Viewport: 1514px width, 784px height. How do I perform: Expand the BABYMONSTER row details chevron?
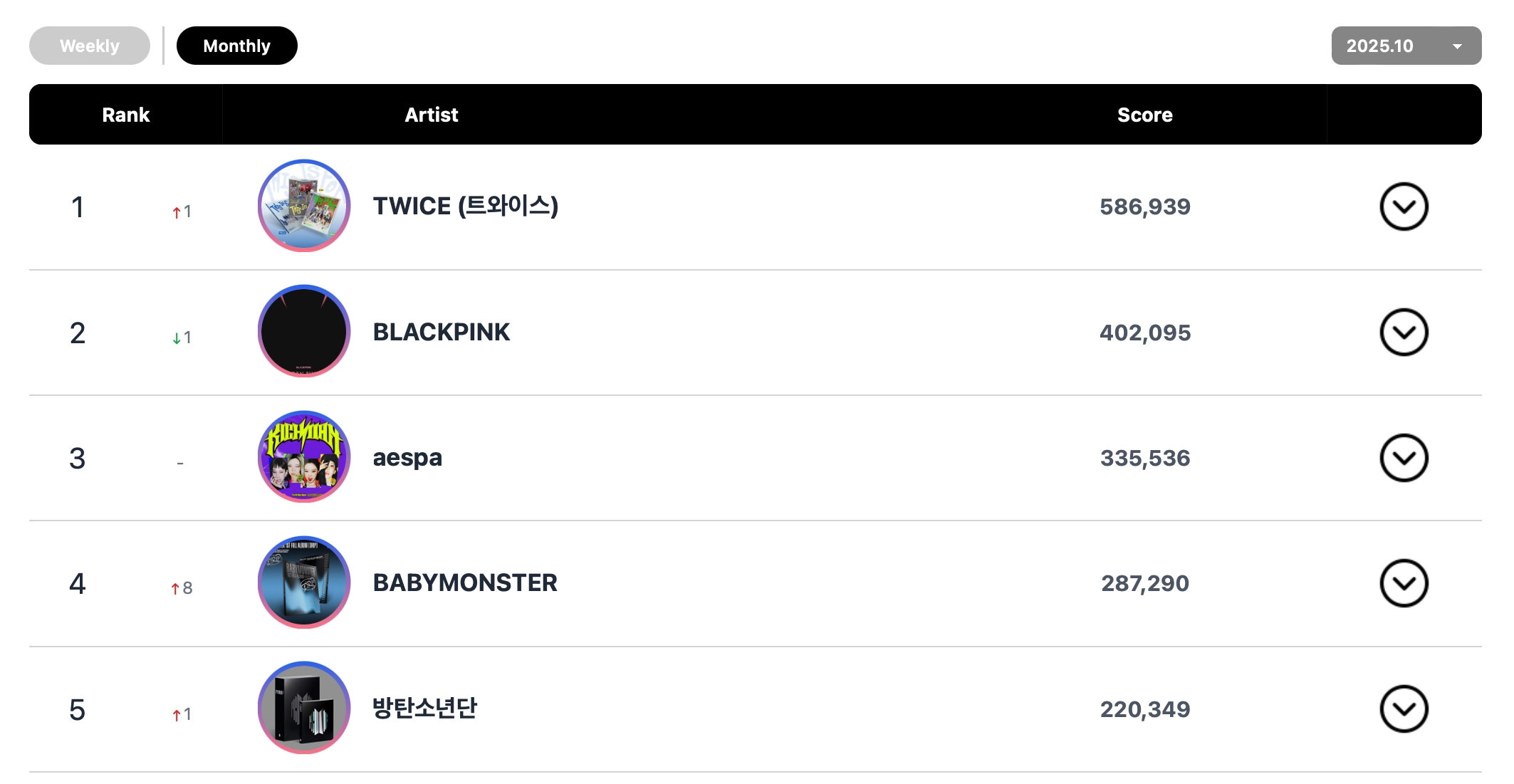(x=1404, y=583)
